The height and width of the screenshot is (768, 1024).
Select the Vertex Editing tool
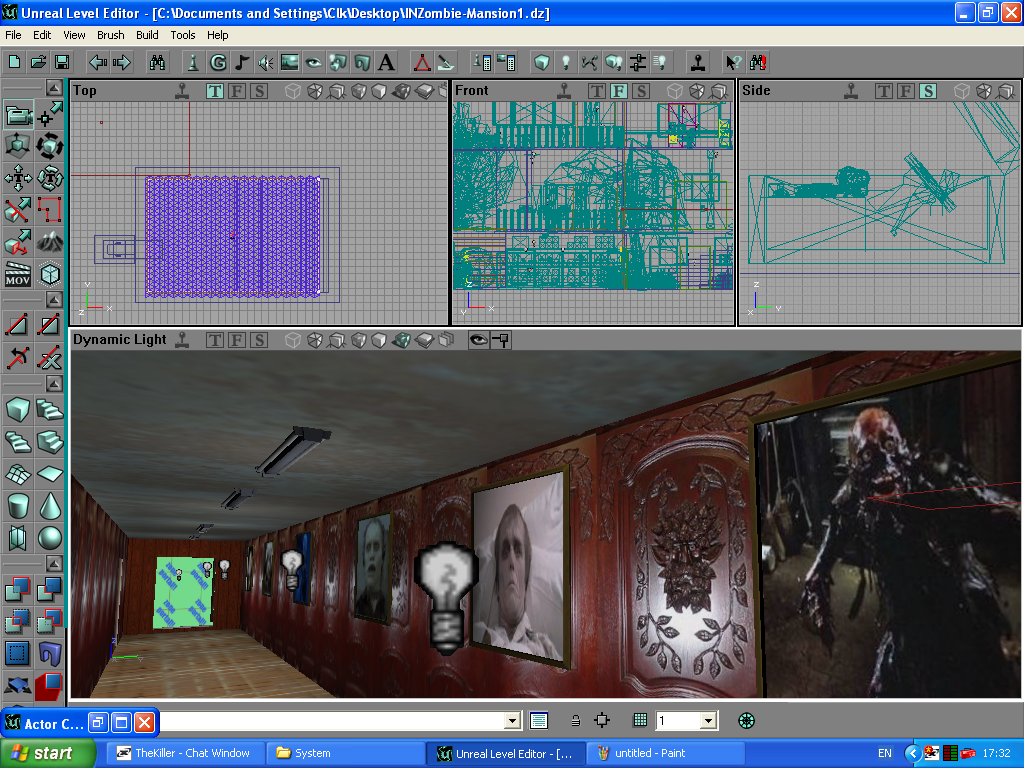point(50,115)
